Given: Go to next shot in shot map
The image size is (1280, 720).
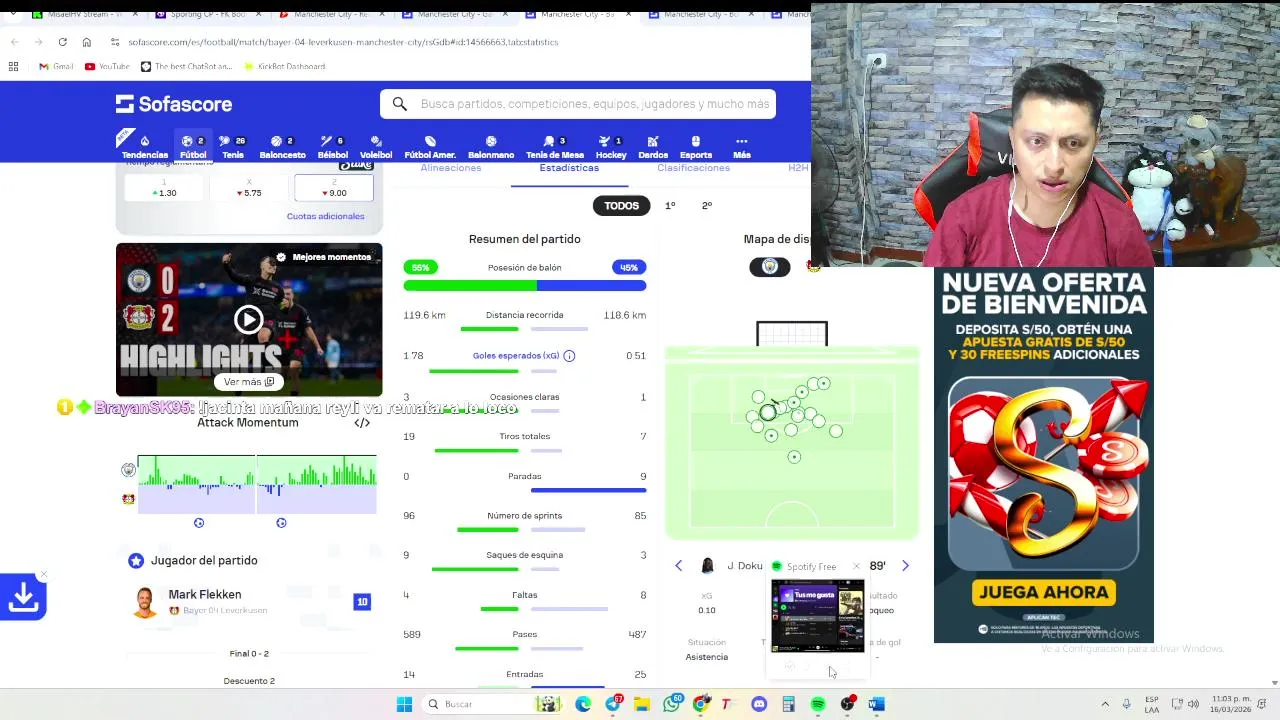Looking at the screenshot, I should click(905, 566).
